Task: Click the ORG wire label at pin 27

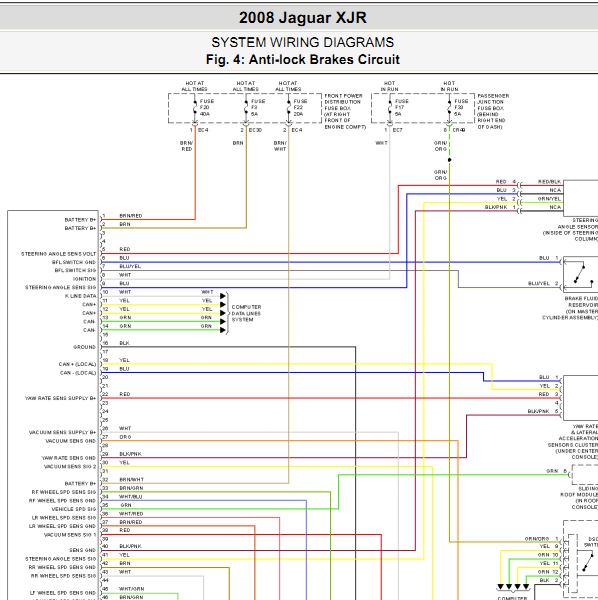Action: (x=125, y=437)
